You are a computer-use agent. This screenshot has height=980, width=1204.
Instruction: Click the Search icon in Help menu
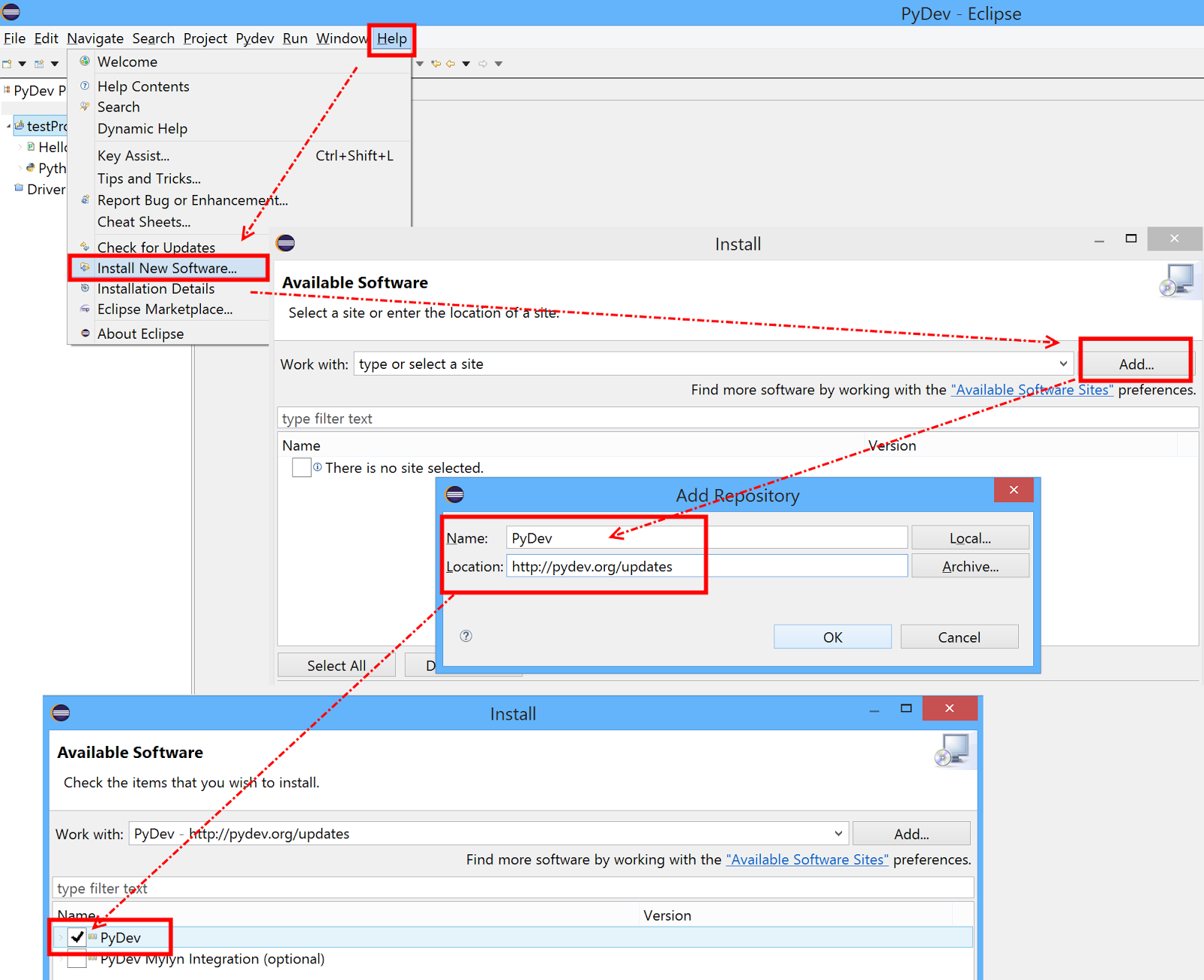pyautogui.click(x=85, y=106)
